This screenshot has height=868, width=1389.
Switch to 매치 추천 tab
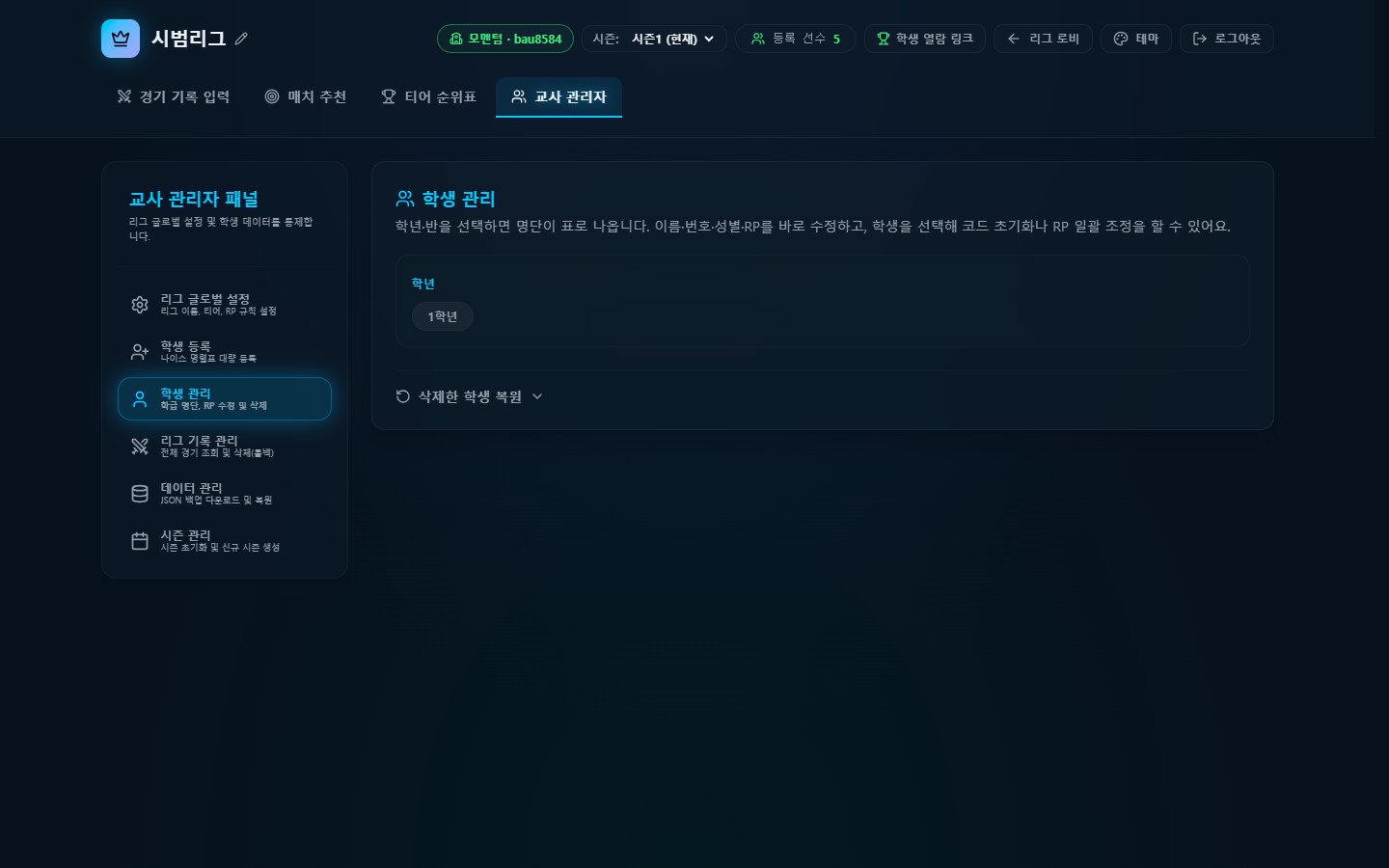pos(306,96)
